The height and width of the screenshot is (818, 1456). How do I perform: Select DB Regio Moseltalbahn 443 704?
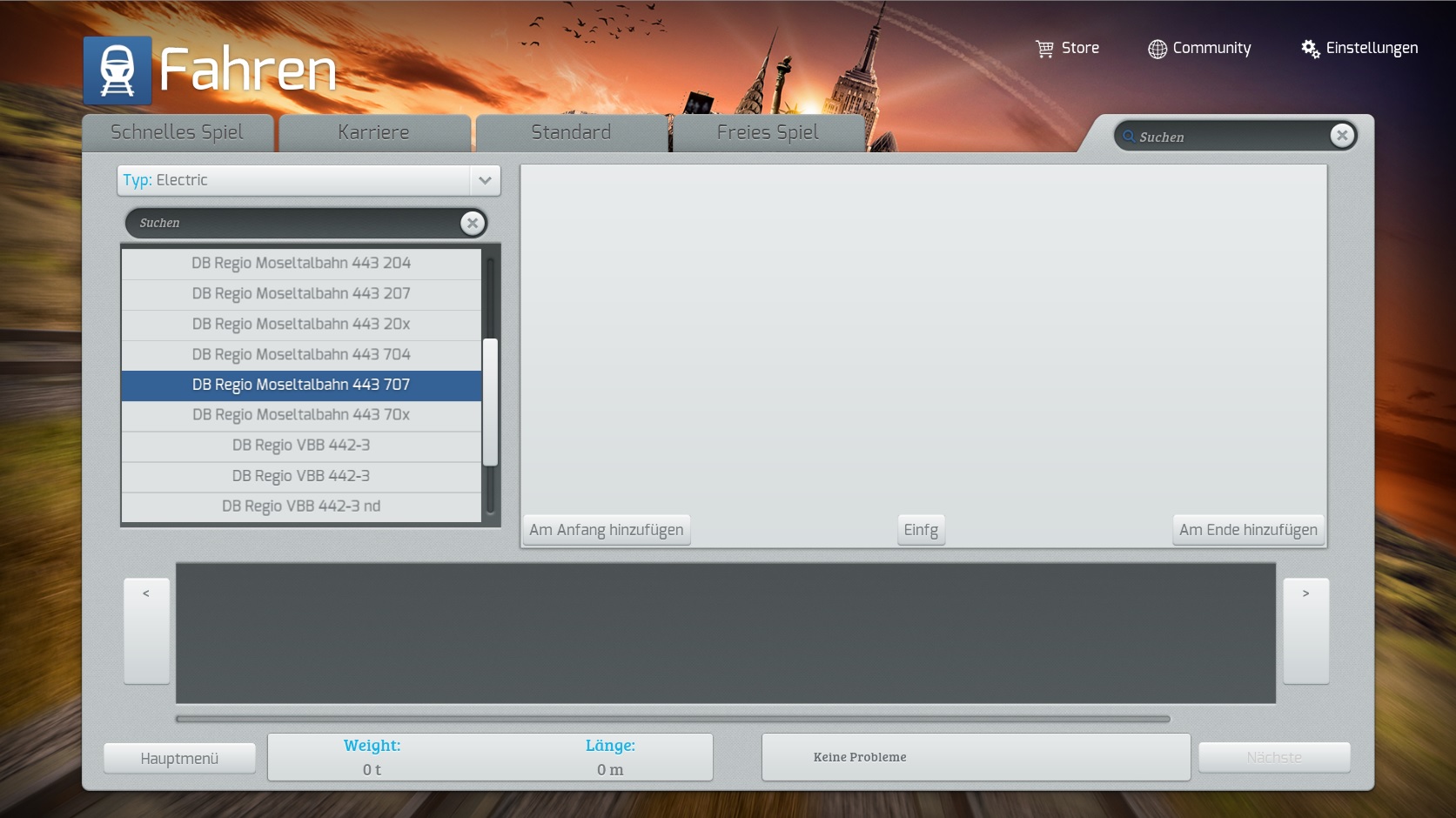pyautogui.click(x=301, y=355)
